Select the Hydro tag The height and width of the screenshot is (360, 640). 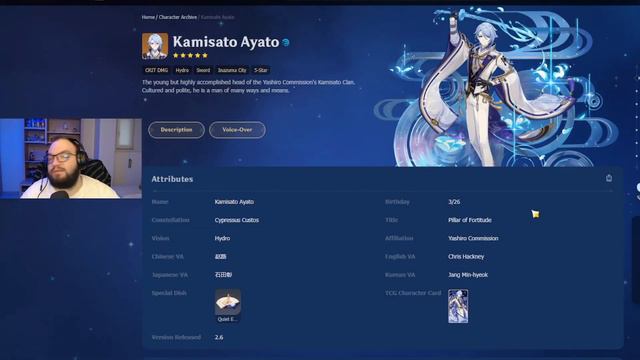coord(182,70)
